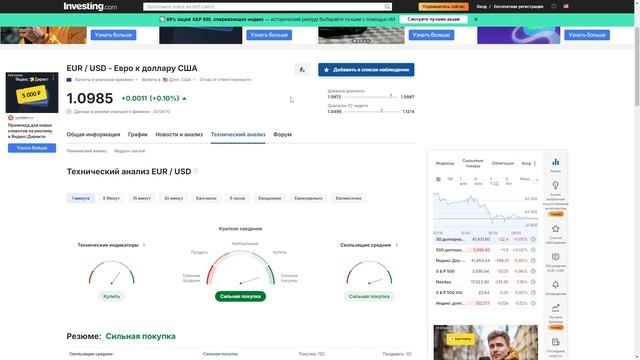Click the clock icon in the Индекс долл. row
This screenshot has height=360, width=640.
[x=533, y=303]
